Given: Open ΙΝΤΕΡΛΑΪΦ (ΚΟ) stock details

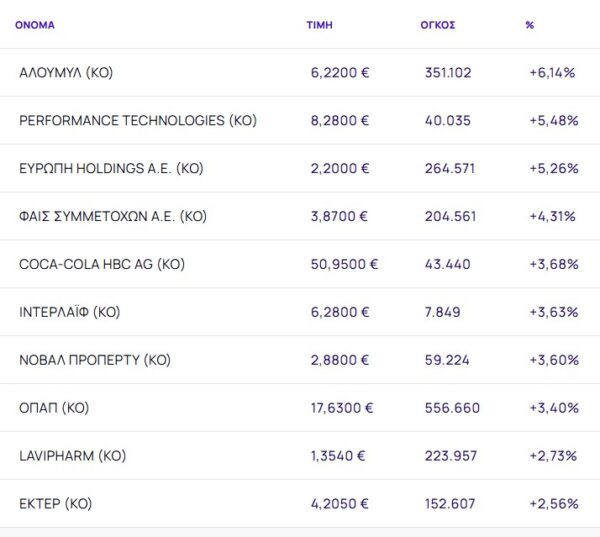Looking at the screenshot, I should [x=69, y=312].
